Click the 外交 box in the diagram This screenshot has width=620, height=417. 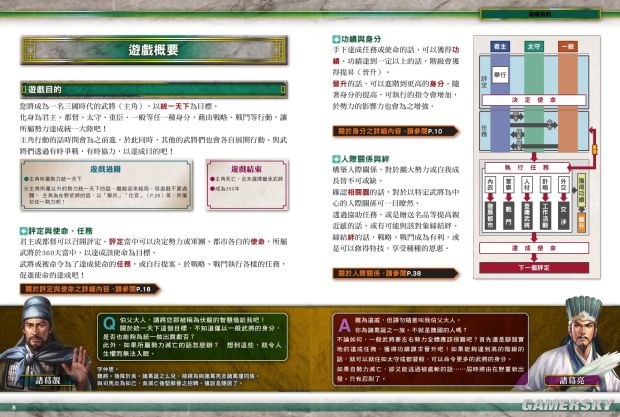point(563,184)
